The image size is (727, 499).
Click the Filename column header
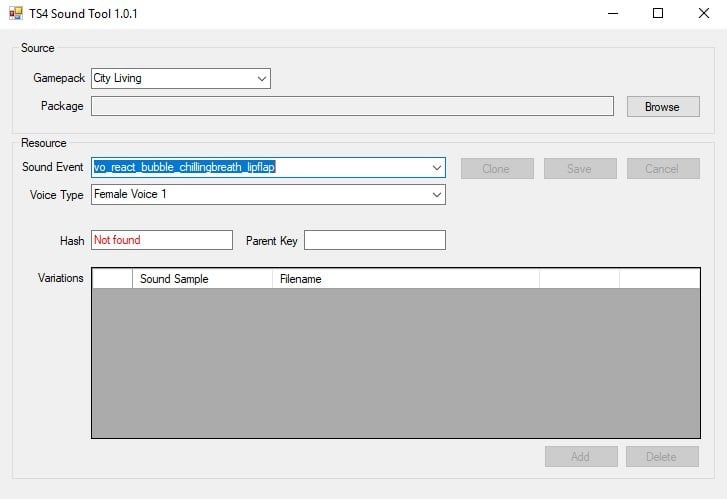pos(406,279)
